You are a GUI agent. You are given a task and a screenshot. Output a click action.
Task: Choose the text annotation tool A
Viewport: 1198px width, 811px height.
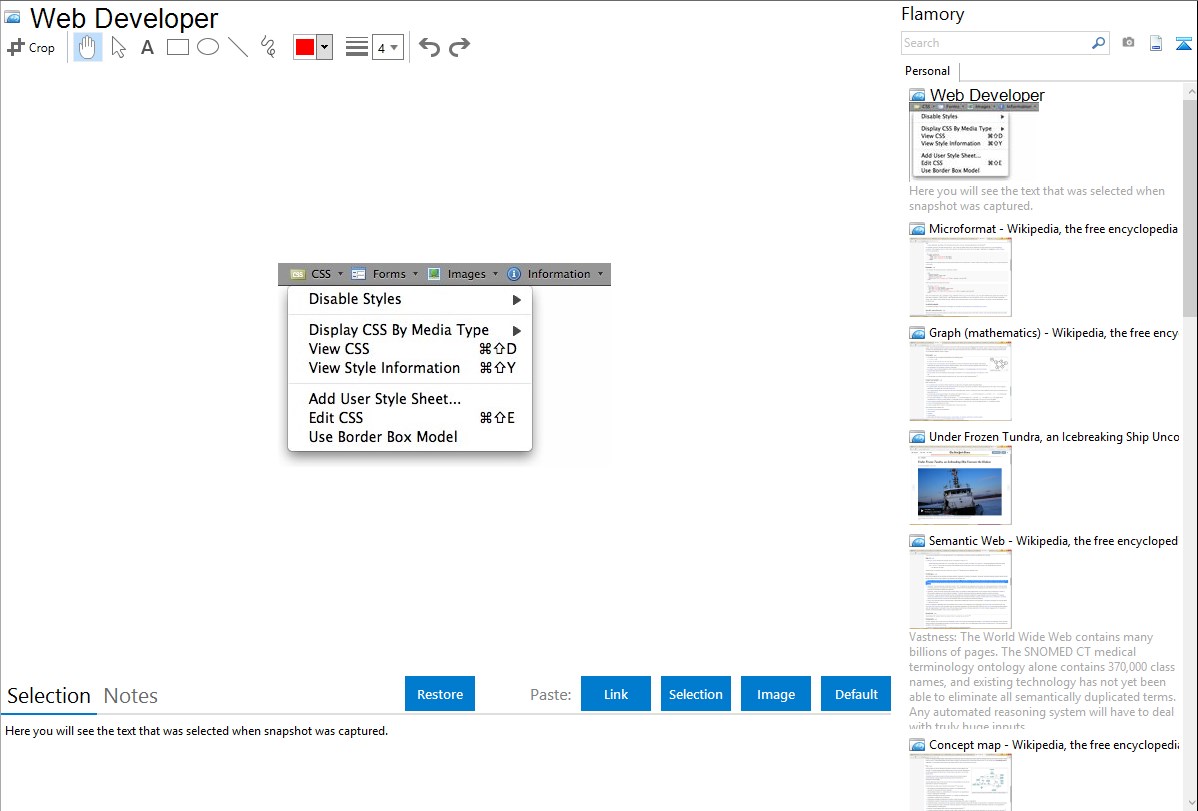(x=147, y=47)
